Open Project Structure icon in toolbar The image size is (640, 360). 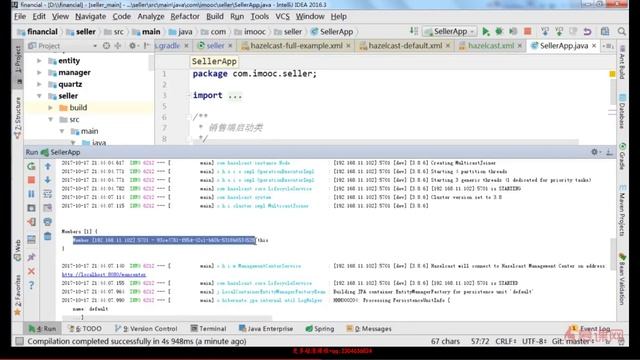coord(605,31)
